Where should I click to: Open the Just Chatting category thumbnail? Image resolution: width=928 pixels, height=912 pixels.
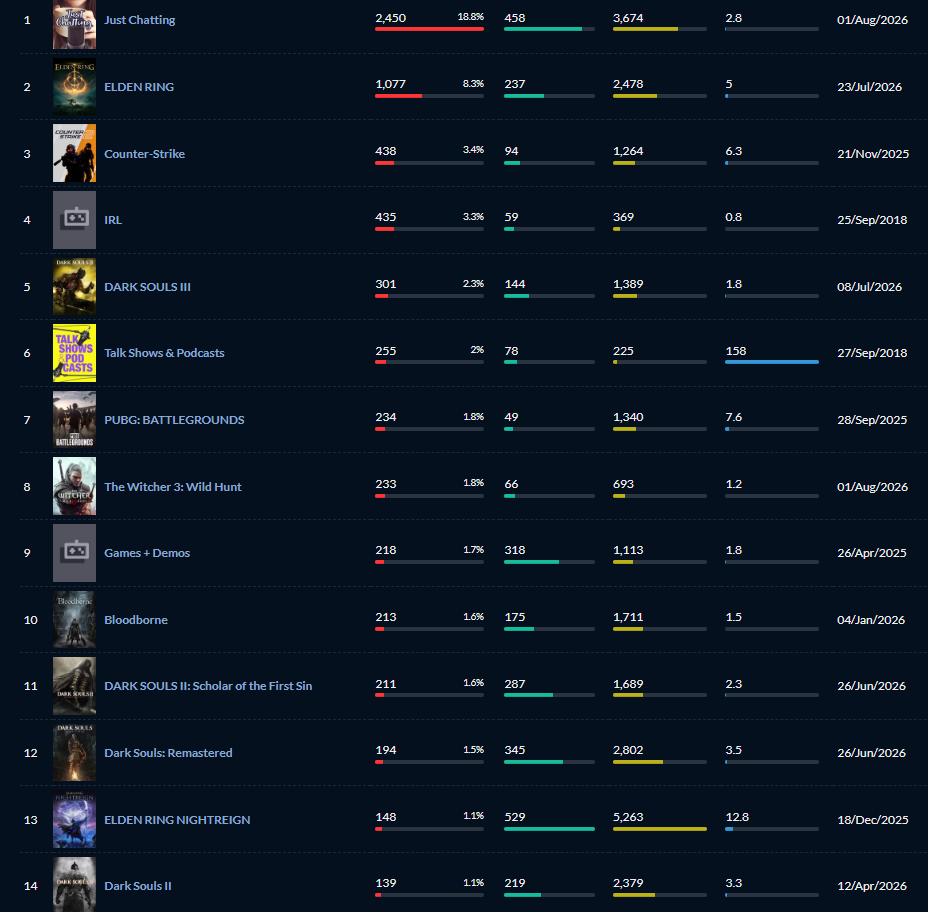point(74,24)
